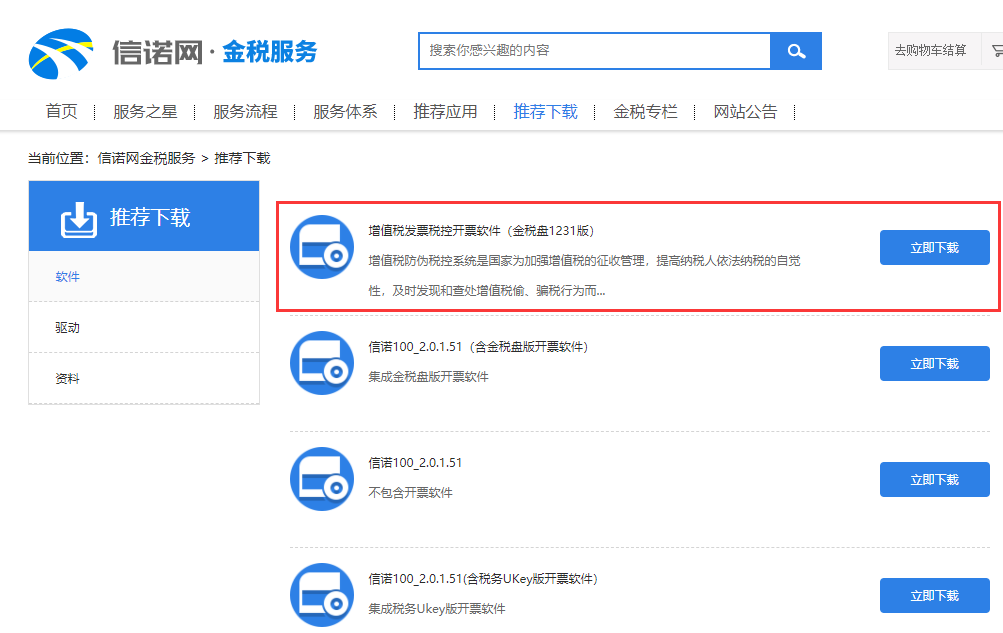Click the 金税服务 site title text
The height and width of the screenshot is (633, 1003).
pos(269,52)
